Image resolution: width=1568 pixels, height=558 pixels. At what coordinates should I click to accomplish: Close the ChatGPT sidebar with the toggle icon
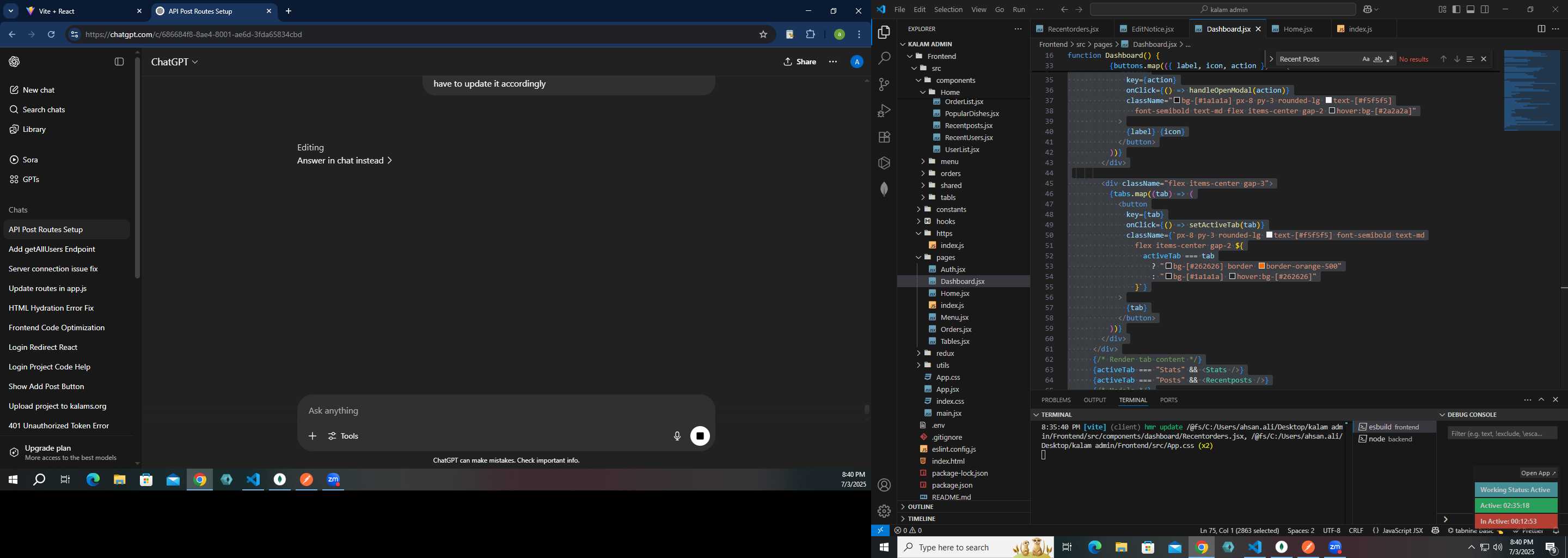pos(119,62)
